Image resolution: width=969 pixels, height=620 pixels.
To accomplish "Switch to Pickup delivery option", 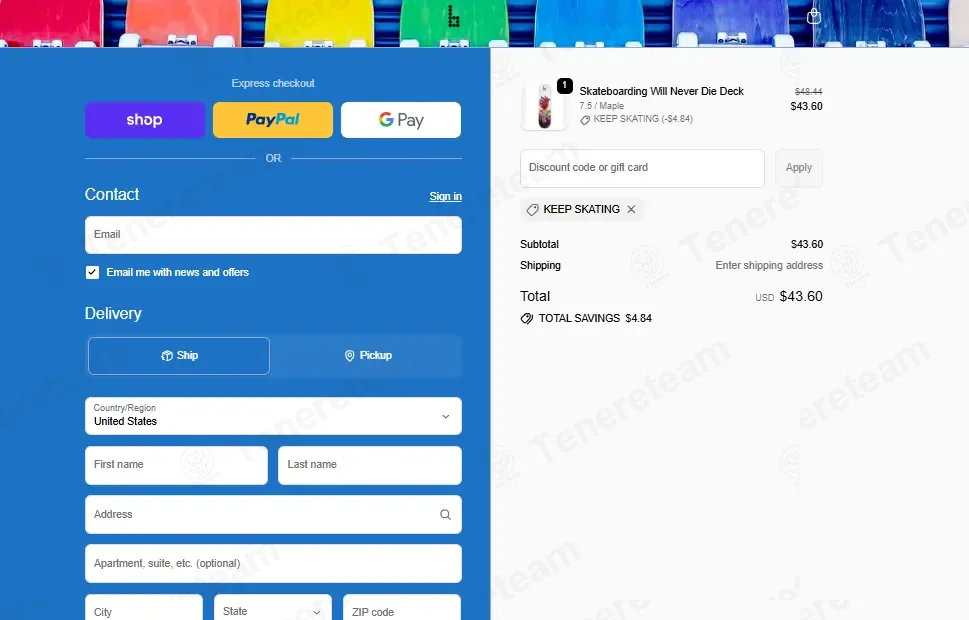I will pos(368,355).
